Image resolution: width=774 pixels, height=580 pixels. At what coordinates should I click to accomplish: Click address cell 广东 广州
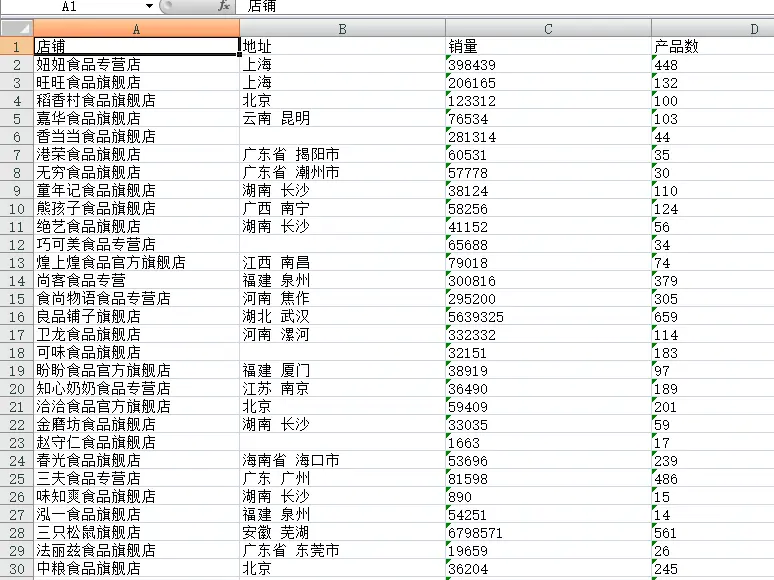[343, 479]
